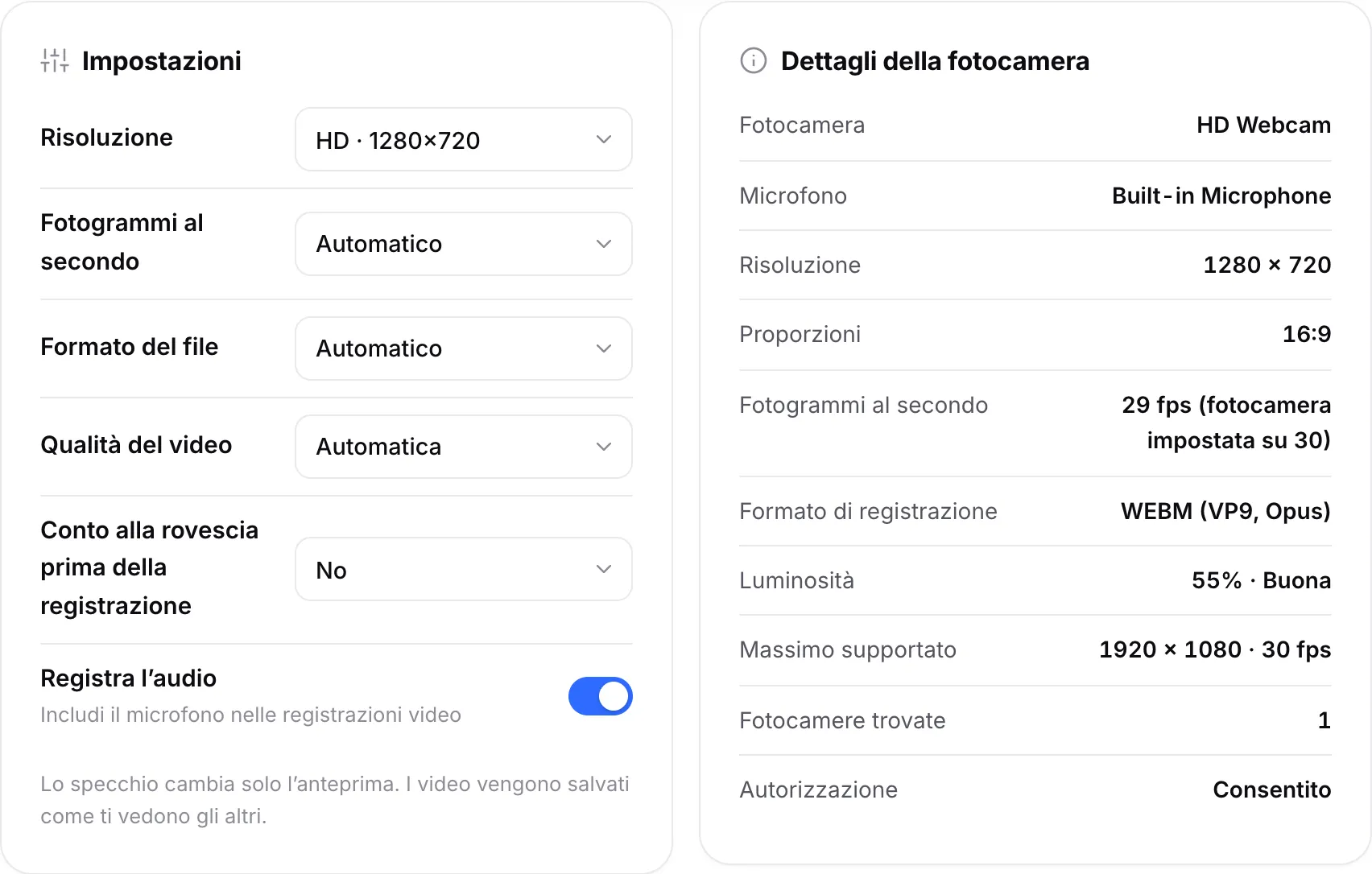This screenshot has height=874, width=1372.
Task: Click the sliders icon beside Impostazioni
Action: [x=55, y=60]
